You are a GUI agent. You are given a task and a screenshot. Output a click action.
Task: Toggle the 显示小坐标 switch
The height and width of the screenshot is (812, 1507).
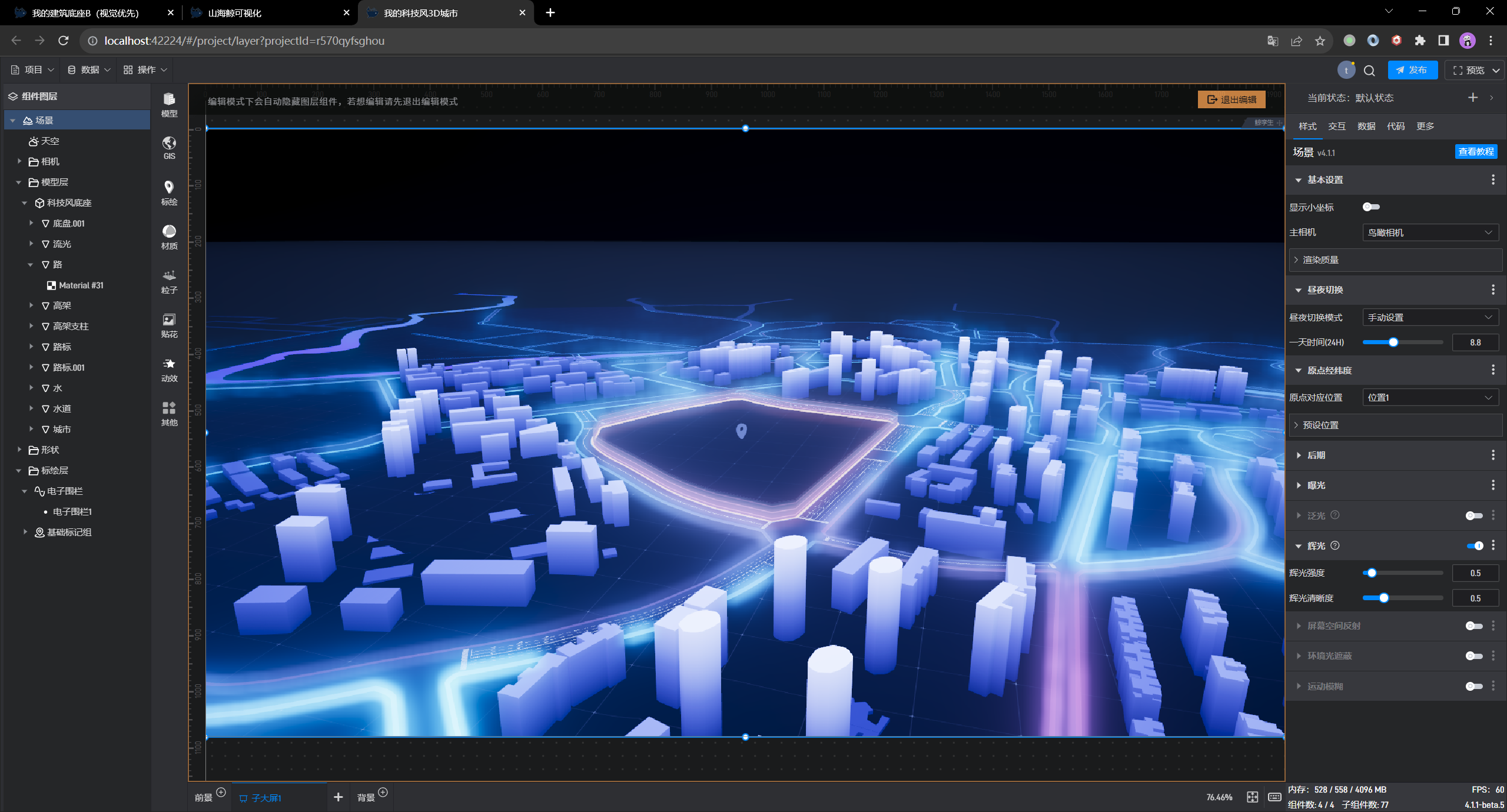1371,207
